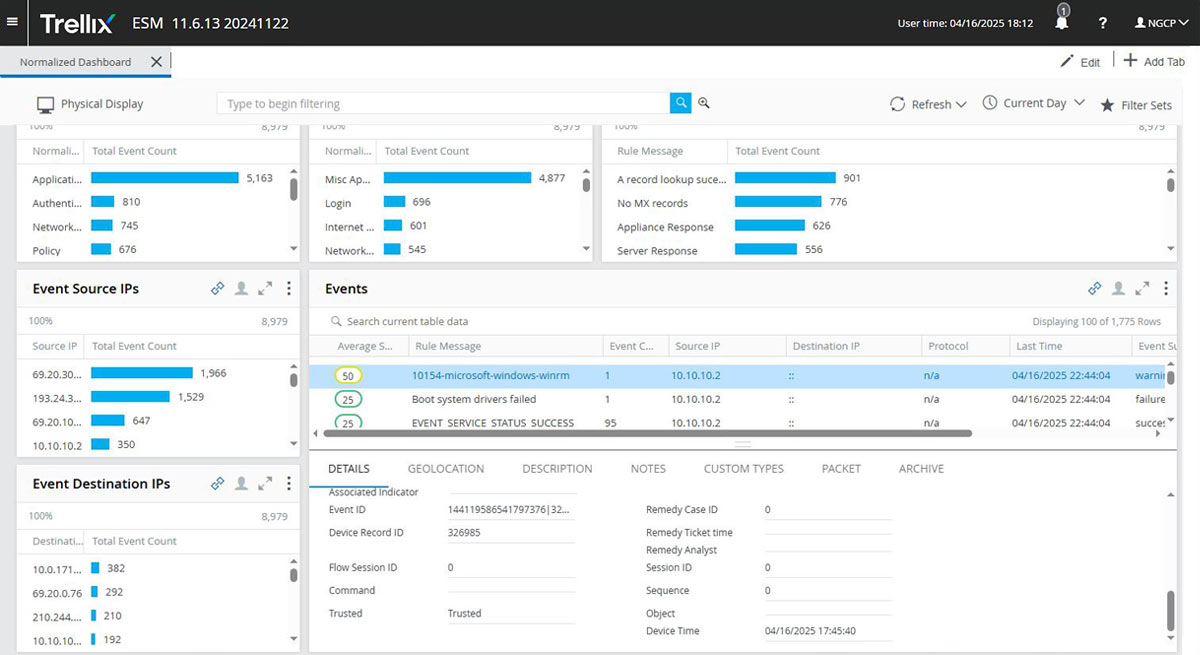The width and height of the screenshot is (1200, 655).
Task: Open the three-dot menu on Event Destination IPs
Action: click(289, 483)
